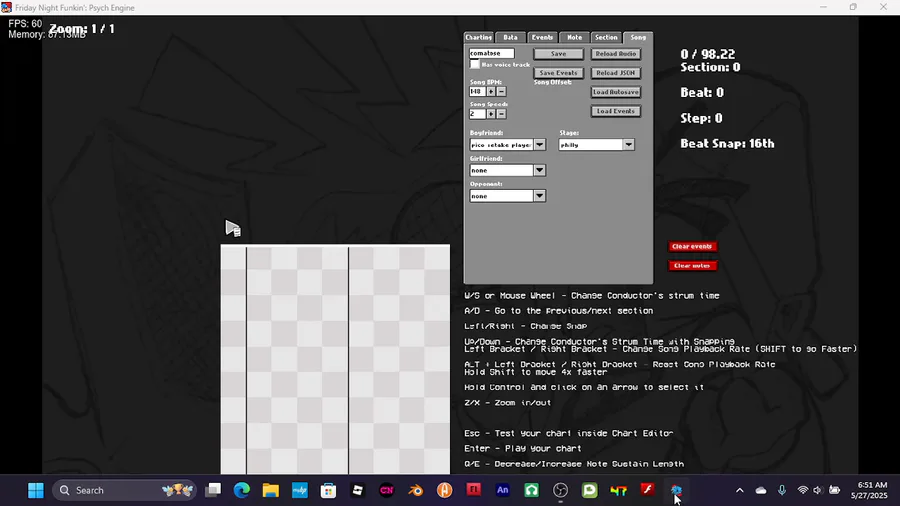Open the colorful HT icon in the taskbar
Screen dimensions: 900x506
(618, 491)
